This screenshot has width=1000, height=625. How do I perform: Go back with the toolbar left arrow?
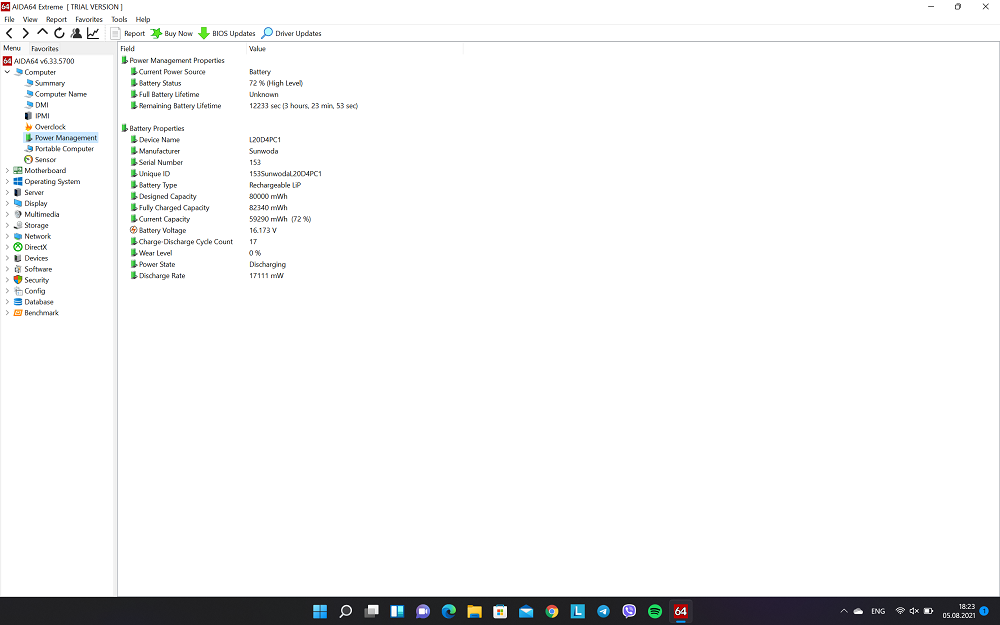9,33
